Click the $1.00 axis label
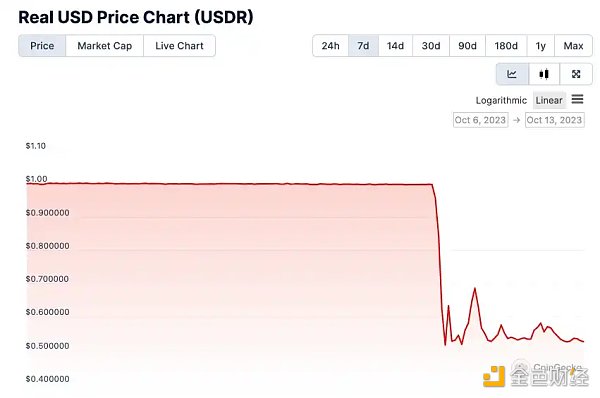The height and width of the screenshot is (398, 600). click(36, 179)
